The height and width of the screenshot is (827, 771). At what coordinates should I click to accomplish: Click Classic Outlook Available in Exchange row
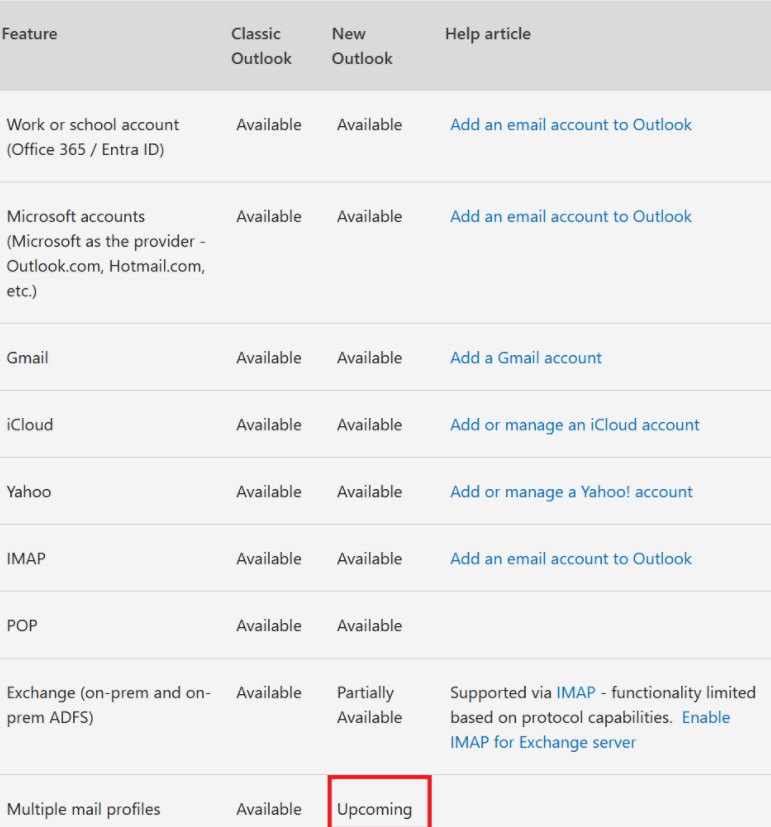268,693
